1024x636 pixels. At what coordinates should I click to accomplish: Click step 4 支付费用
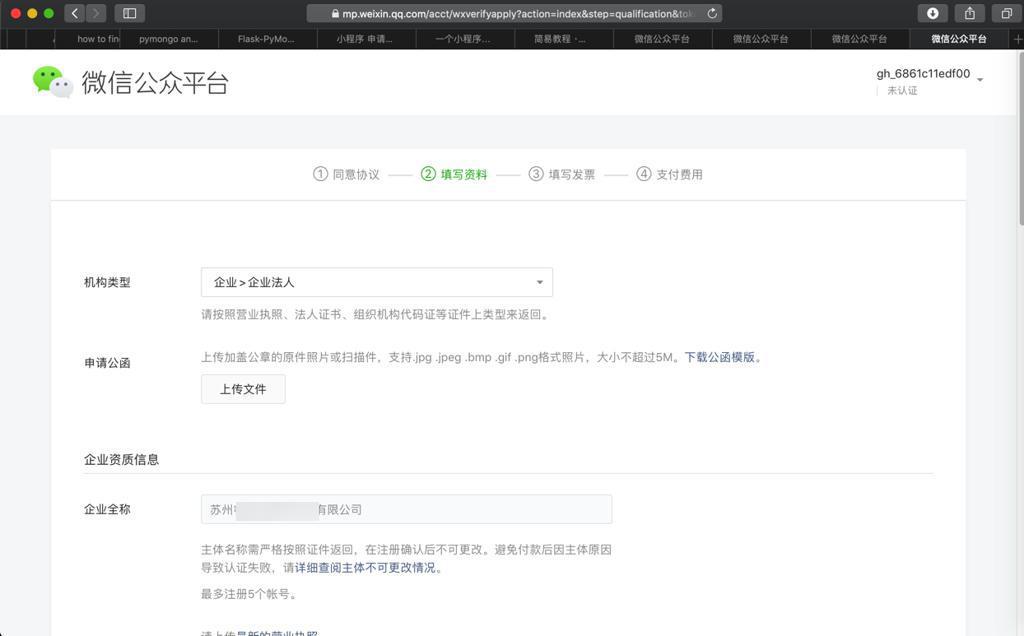[669, 174]
